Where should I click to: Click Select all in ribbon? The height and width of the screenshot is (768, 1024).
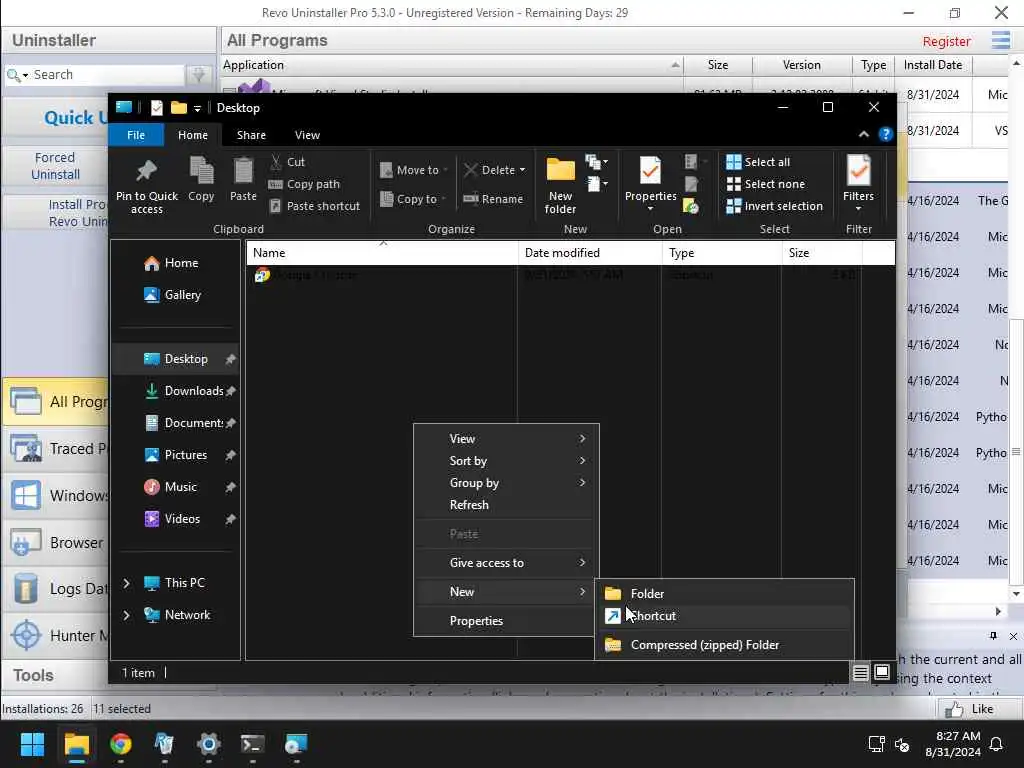(x=758, y=162)
